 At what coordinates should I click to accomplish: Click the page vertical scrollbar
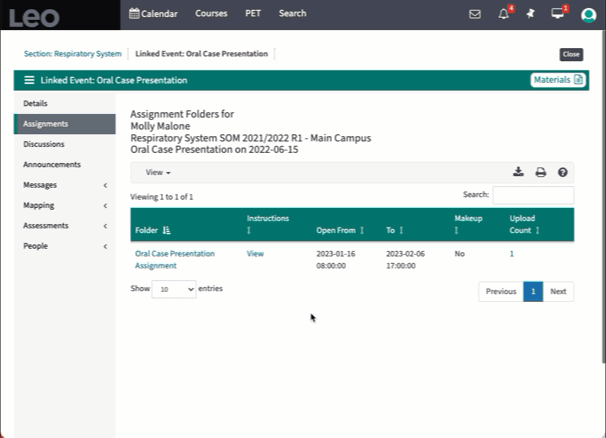(x=604, y=197)
